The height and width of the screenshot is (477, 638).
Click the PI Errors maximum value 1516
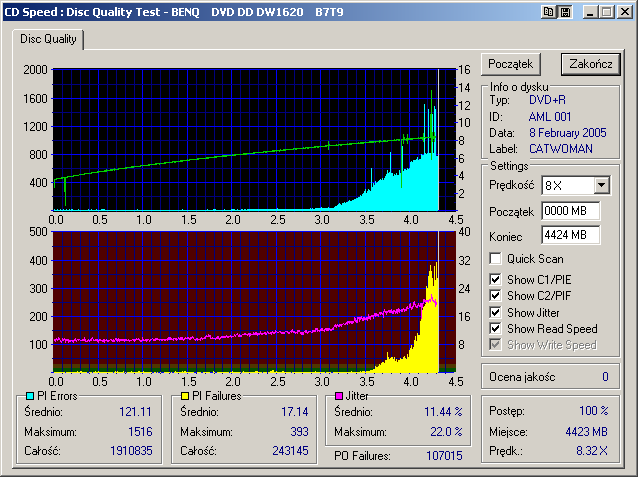tap(140, 431)
